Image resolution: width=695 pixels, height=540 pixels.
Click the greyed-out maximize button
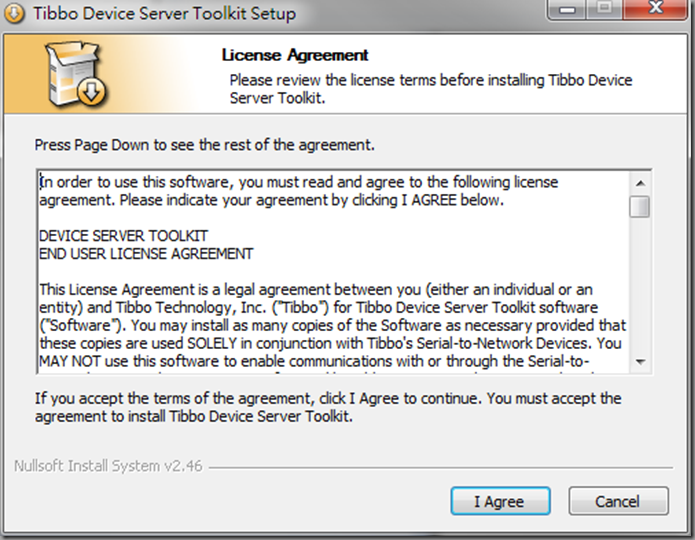tap(605, 9)
